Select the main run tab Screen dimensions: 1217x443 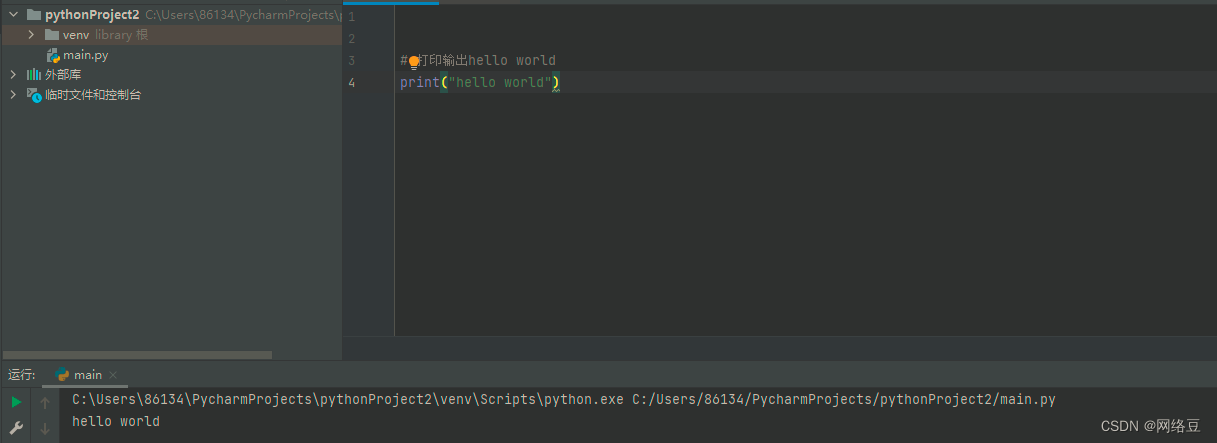click(x=79, y=375)
